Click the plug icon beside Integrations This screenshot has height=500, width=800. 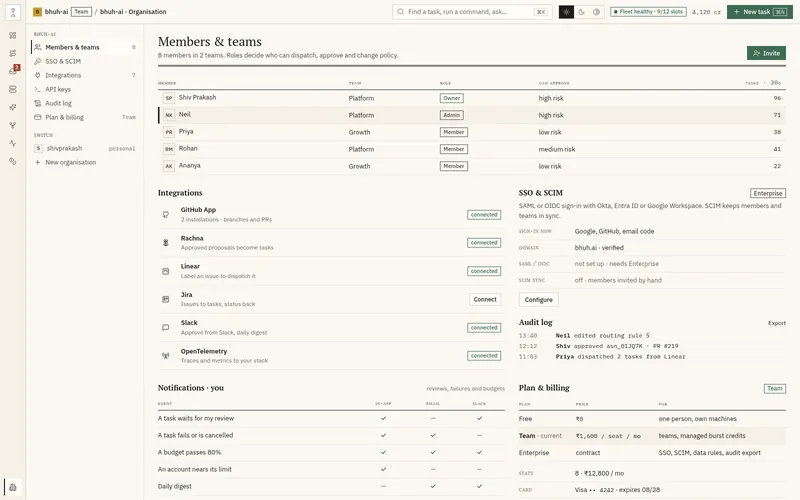point(38,75)
